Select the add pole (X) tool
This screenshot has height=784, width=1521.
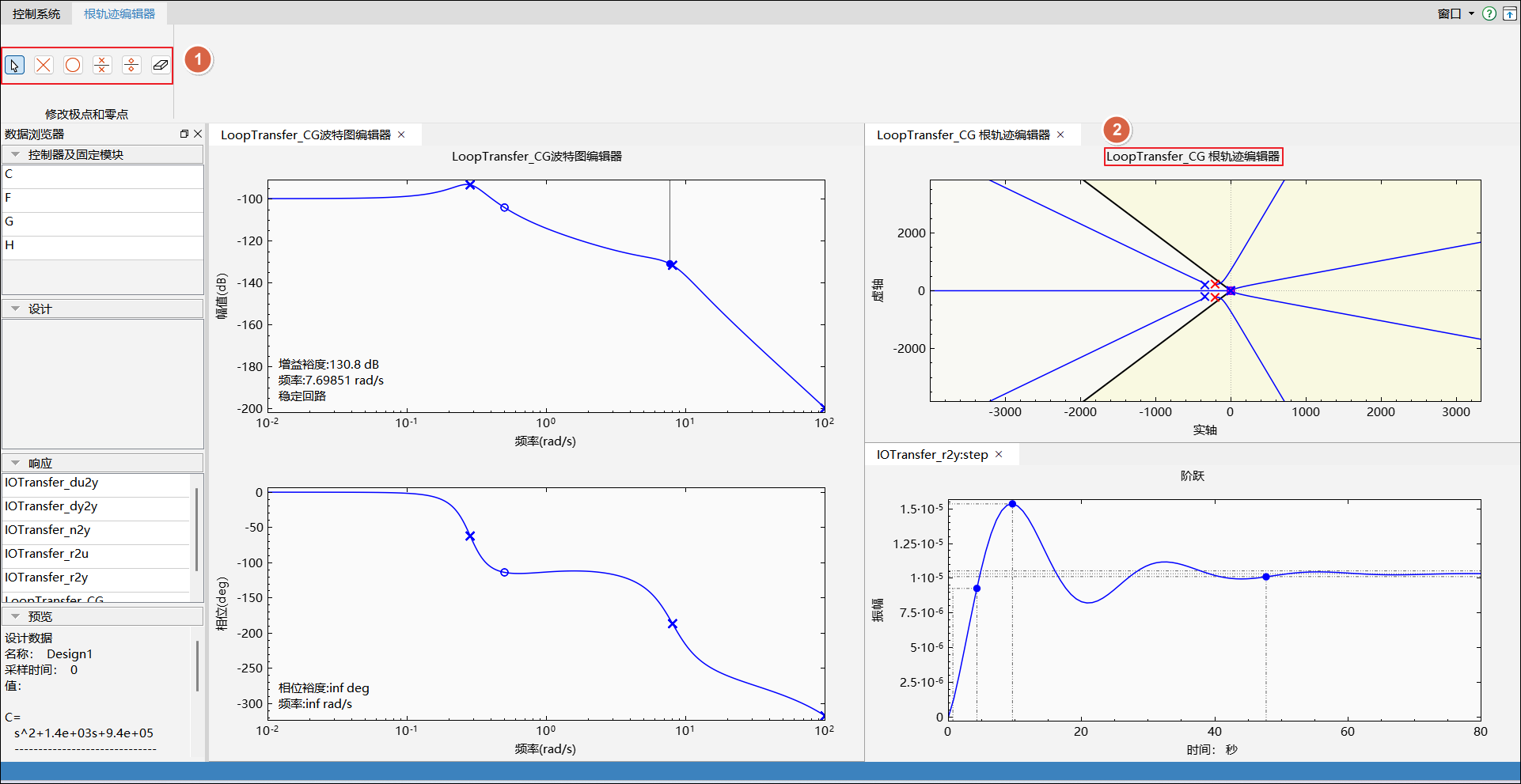[44, 65]
